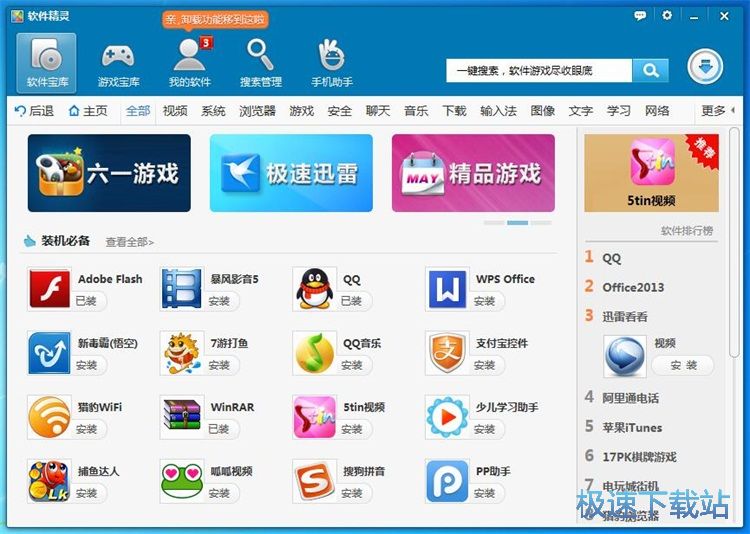Return to 主页 home
Screen dimensions: 750x534
[88, 111]
